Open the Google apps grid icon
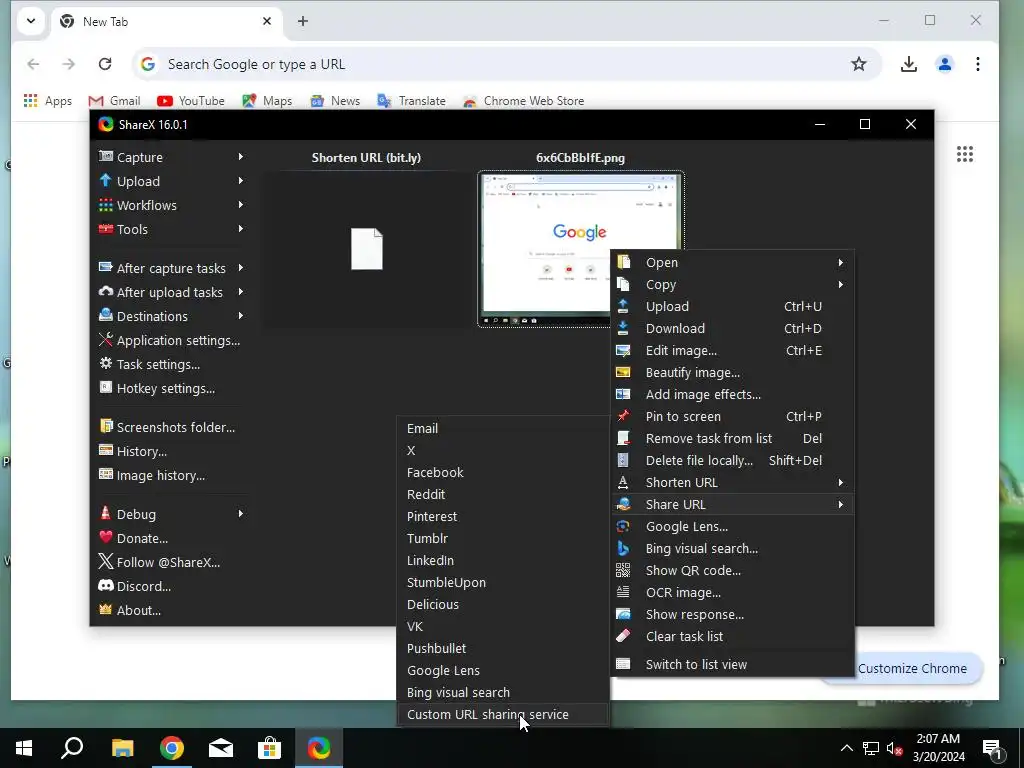The image size is (1024, 768). (965, 154)
